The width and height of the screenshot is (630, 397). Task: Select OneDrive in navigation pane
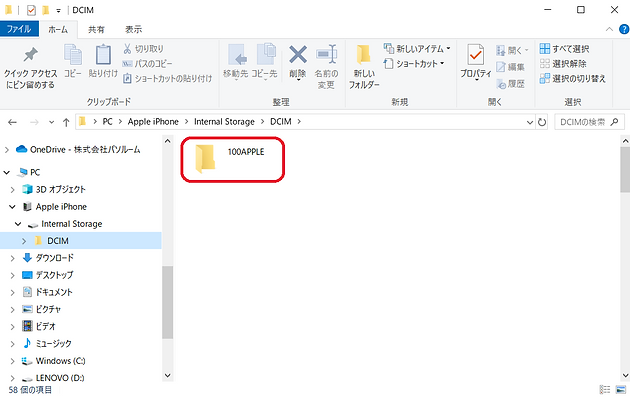click(x=78, y=149)
